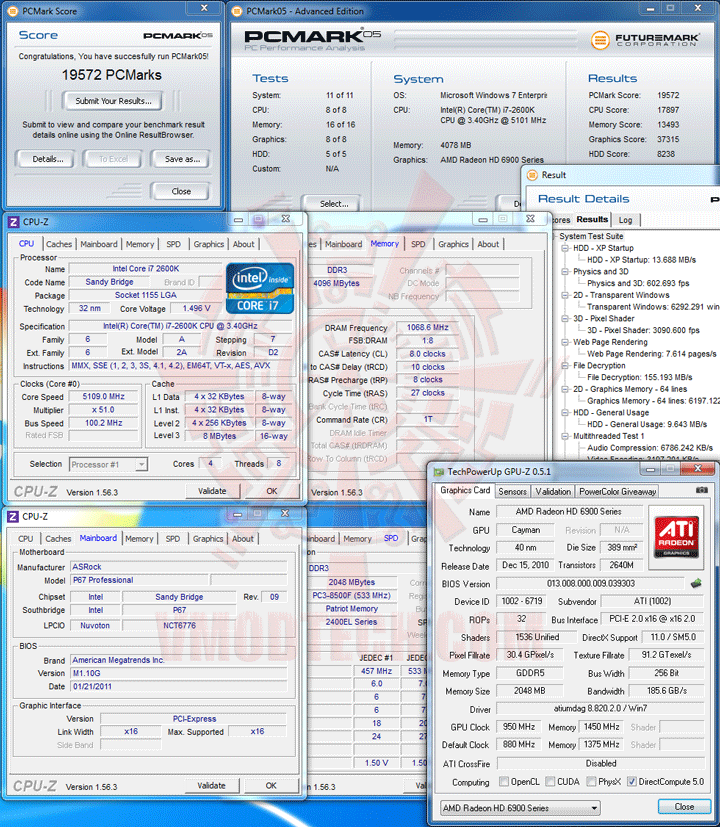This screenshot has width=720, height=827.
Task: Click the Memory Size field showing 2048 MB
Action: pos(530,691)
